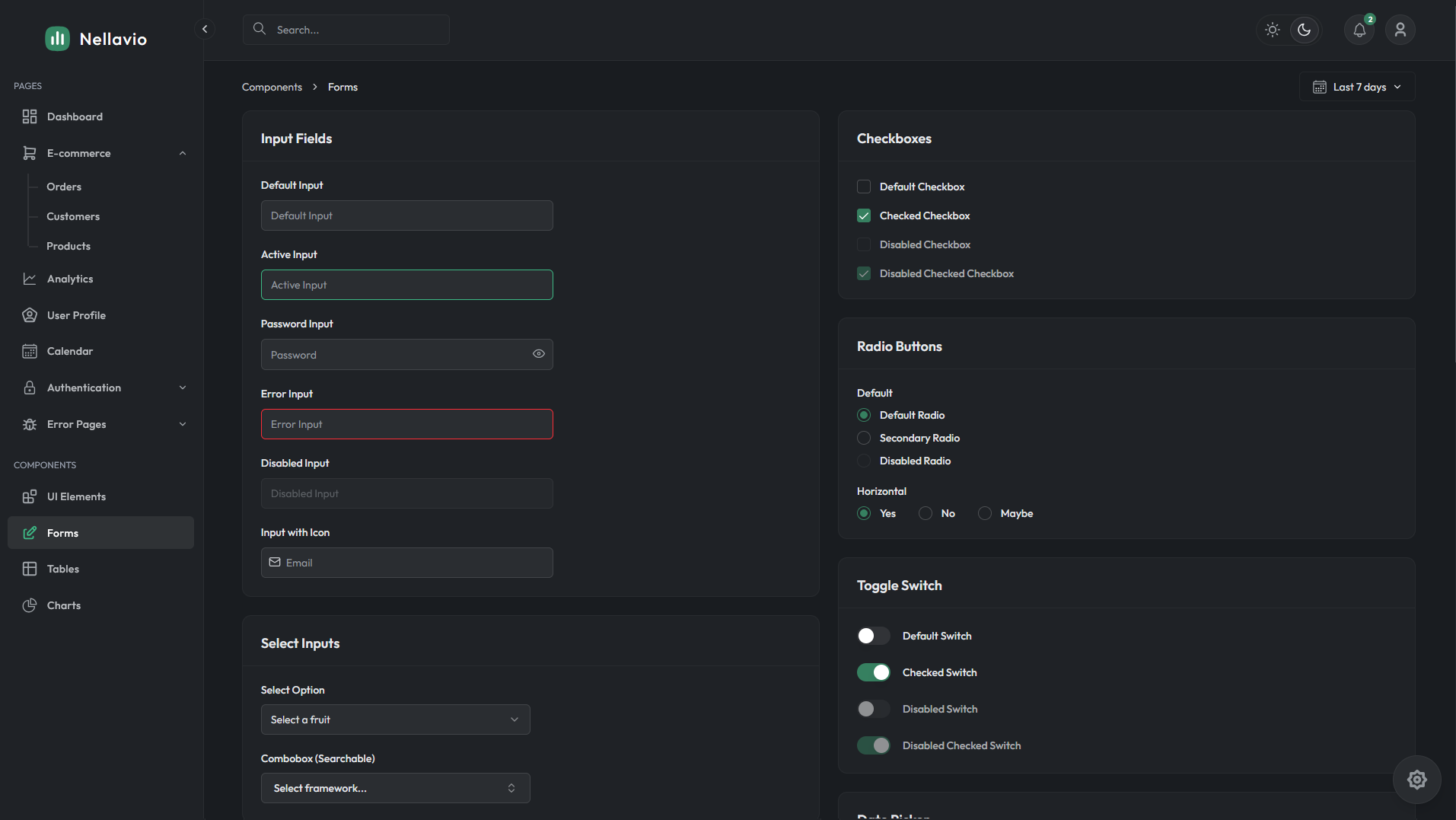Activate dark mode moon icon
Screen dimensions: 1456x820
click(x=1305, y=30)
